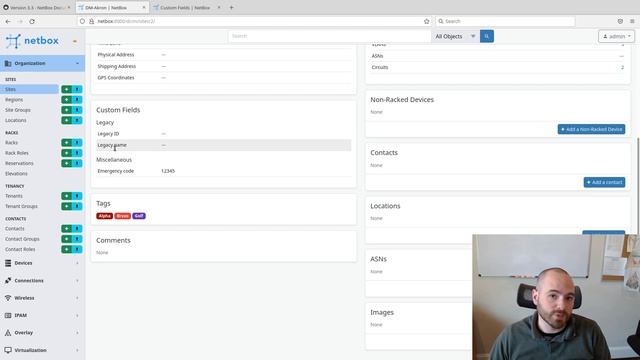This screenshot has width=640, height=360.
Task: Go back in browser history
Action: [x=8, y=21]
